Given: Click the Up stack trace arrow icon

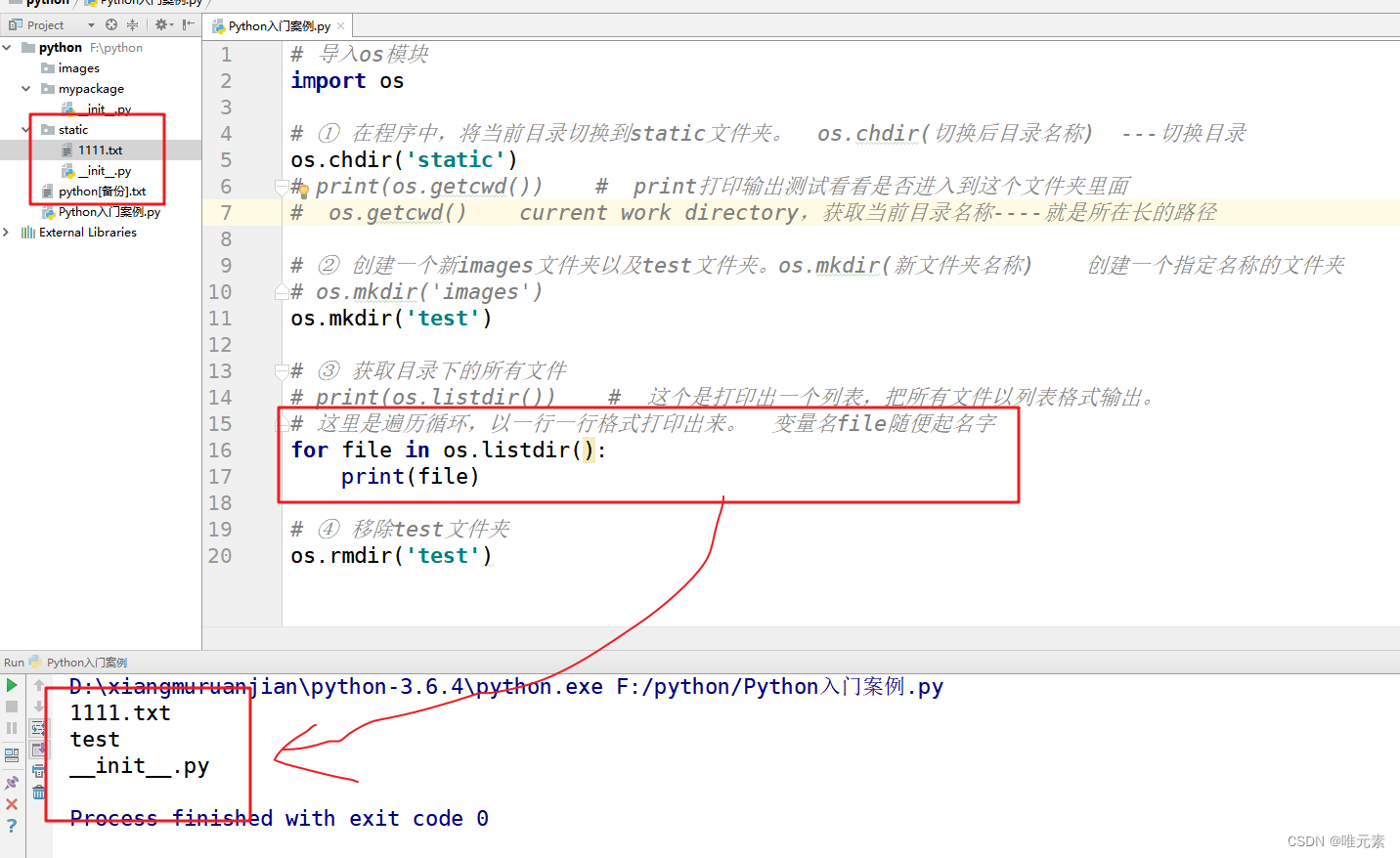Looking at the screenshot, I should pyautogui.click(x=39, y=685).
